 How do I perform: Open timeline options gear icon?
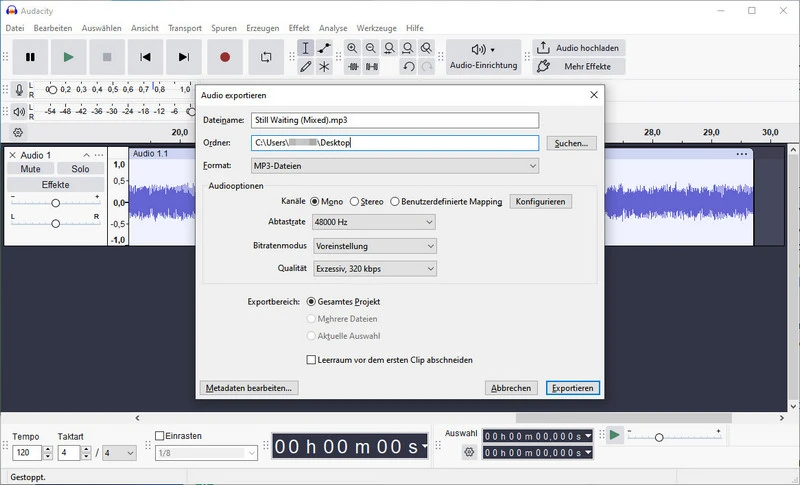coord(18,133)
